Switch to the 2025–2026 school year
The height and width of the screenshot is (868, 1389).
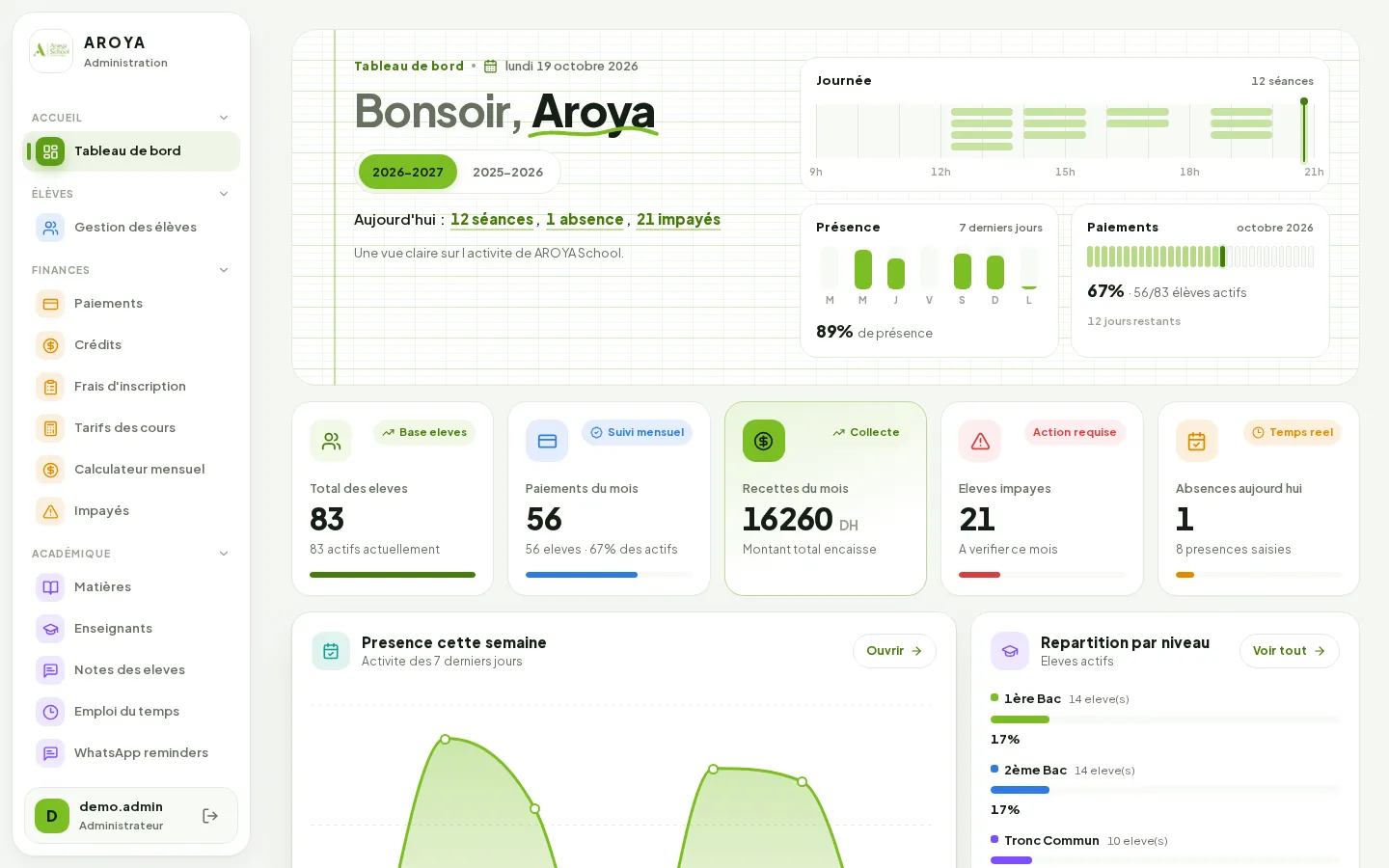tap(507, 172)
